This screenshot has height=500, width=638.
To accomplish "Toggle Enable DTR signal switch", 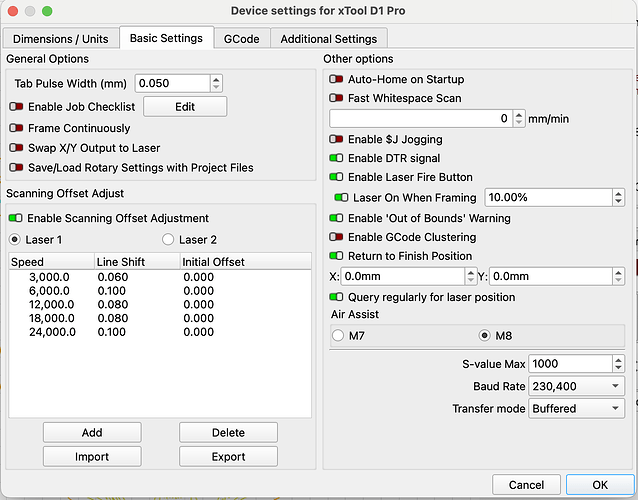I will (x=336, y=158).
